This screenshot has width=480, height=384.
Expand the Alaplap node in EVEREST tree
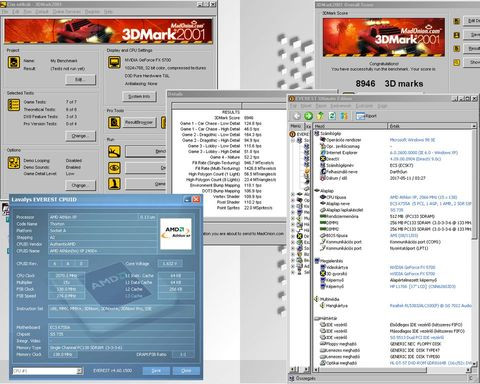coord(292,194)
